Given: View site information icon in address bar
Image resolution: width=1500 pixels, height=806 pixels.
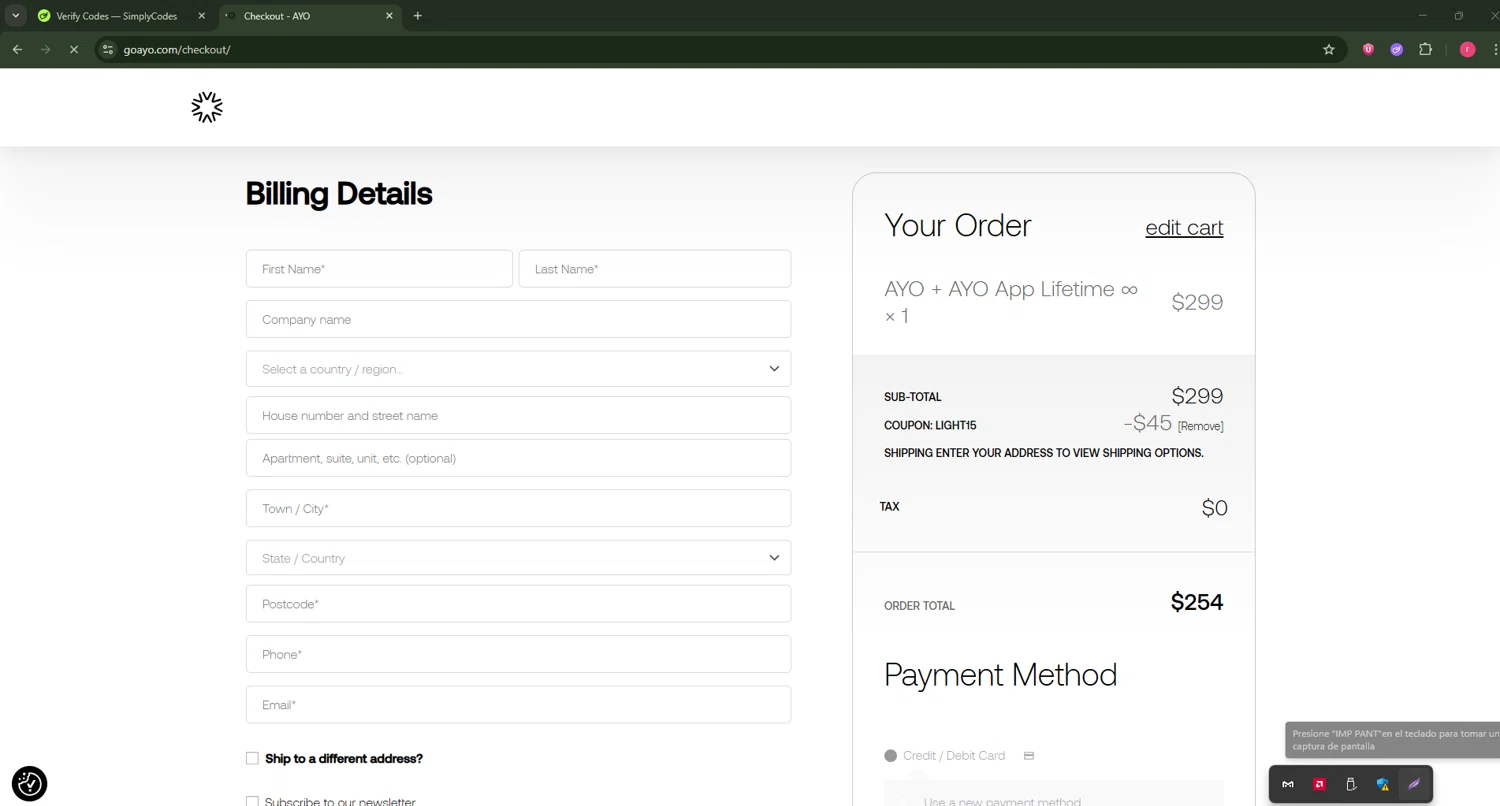Looking at the screenshot, I should [x=109, y=49].
